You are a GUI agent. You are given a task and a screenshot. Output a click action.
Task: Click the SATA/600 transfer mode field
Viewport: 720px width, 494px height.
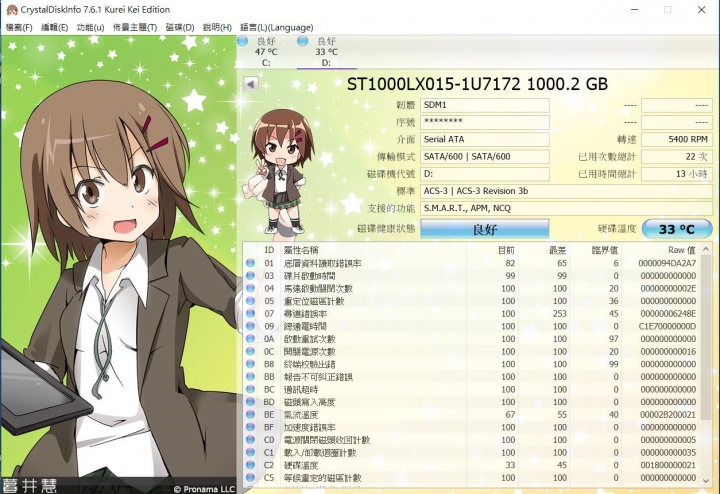tap(484, 157)
